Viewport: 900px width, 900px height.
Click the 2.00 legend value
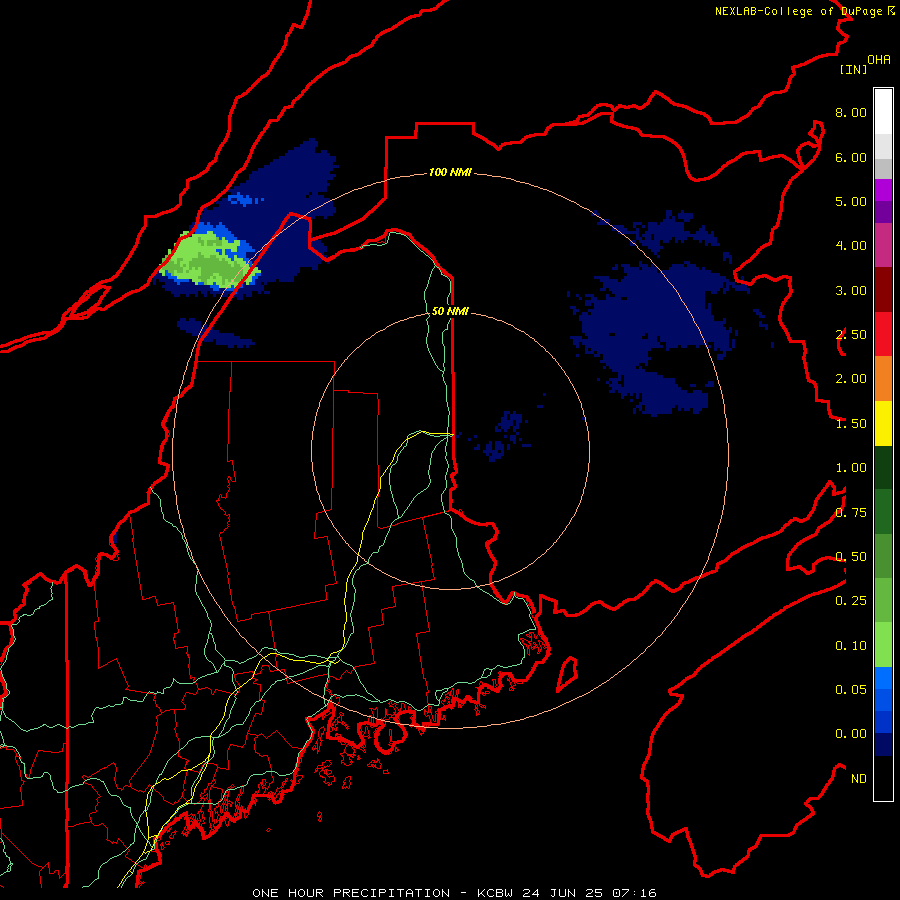[x=851, y=379]
